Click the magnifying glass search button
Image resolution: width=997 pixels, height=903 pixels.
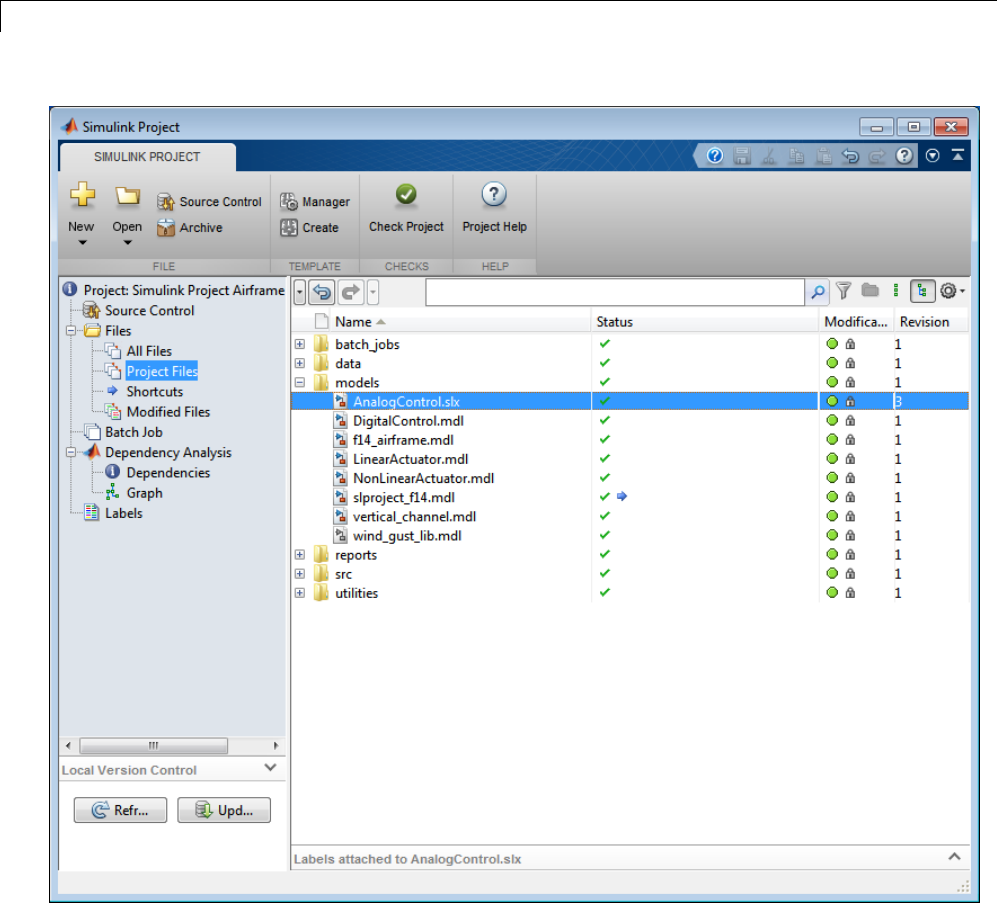tap(818, 292)
